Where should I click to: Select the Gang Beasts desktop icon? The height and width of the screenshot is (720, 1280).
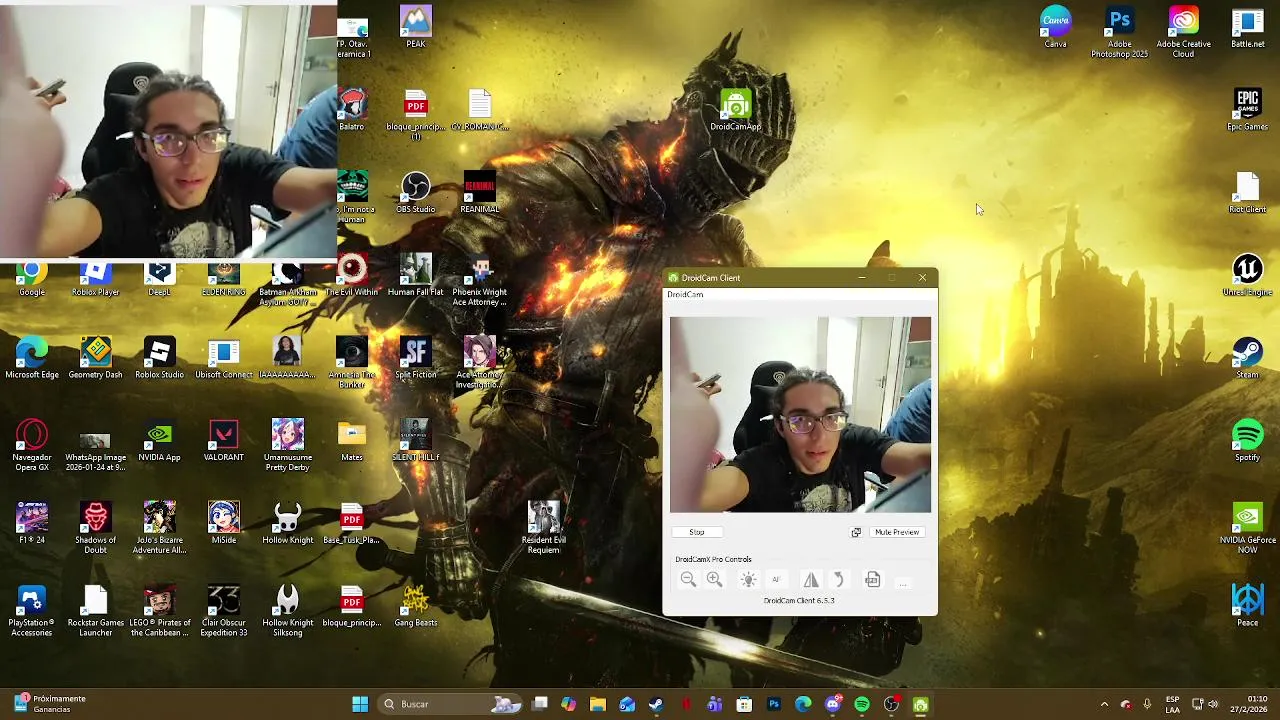416,606
